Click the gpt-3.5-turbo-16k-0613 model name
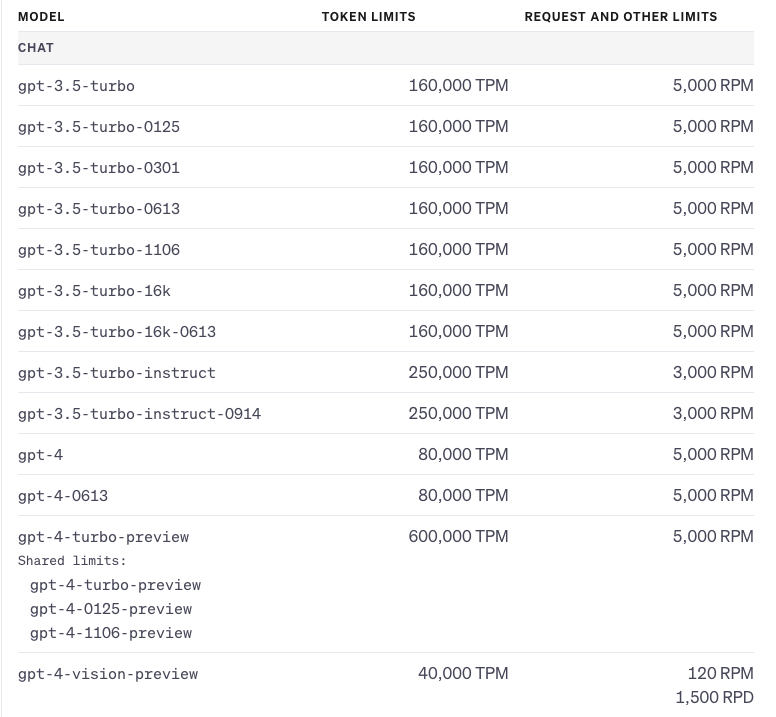 coord(117,332)
